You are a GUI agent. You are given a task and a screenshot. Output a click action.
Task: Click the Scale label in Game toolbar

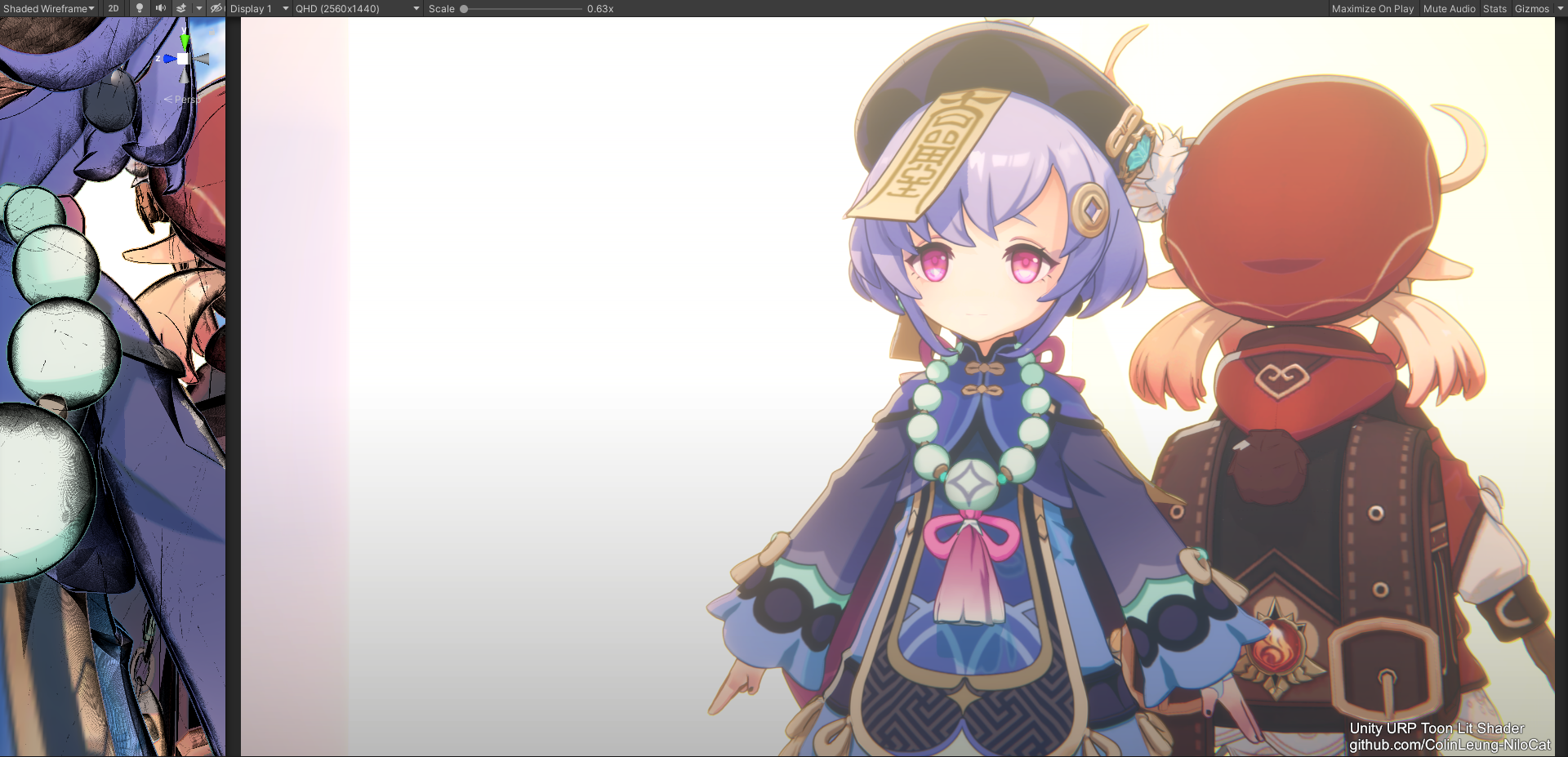tap(442, 9)
